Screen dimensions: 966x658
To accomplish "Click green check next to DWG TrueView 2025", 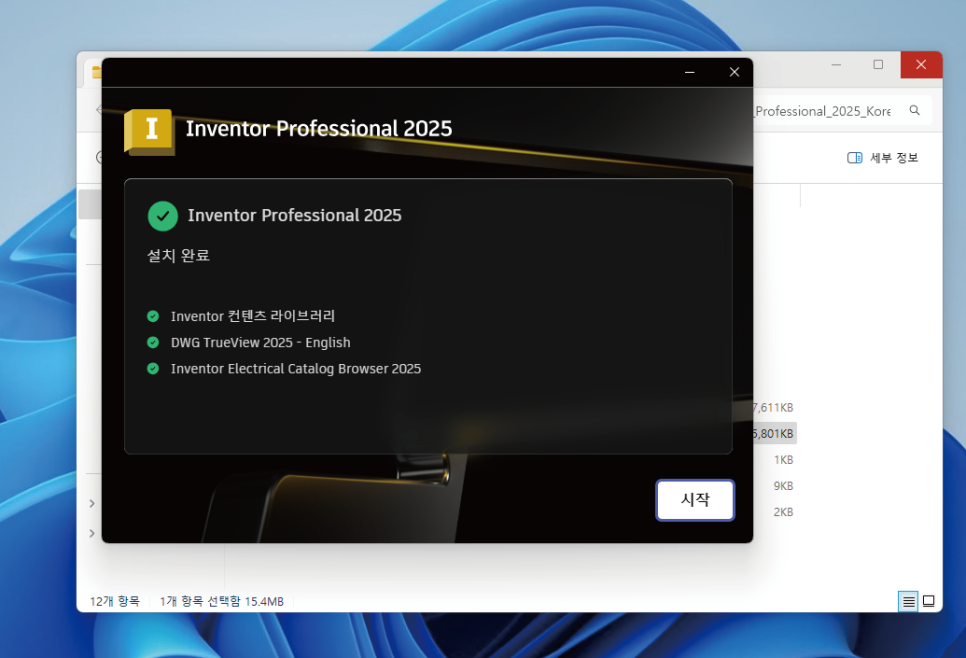I will (x=153, y=343).
